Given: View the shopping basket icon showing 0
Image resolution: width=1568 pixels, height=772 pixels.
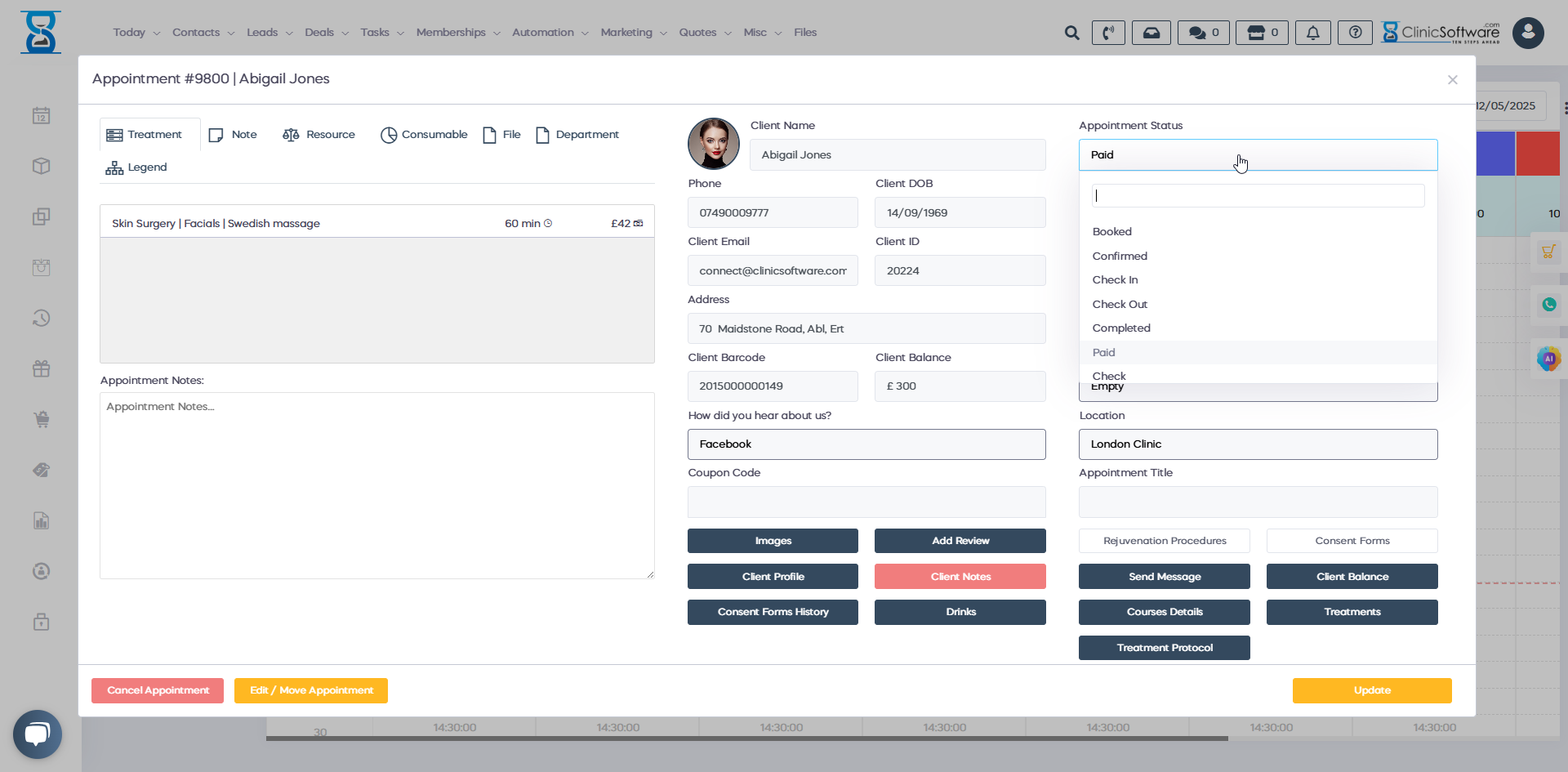Looking at the screenshot, I should (1261, 33).
